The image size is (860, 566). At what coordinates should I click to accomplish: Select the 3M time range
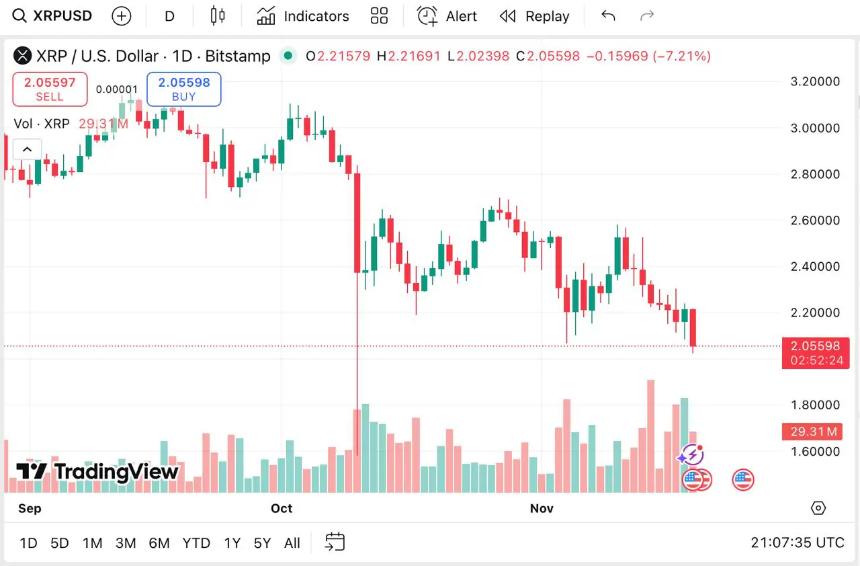(x=125, y=543)
